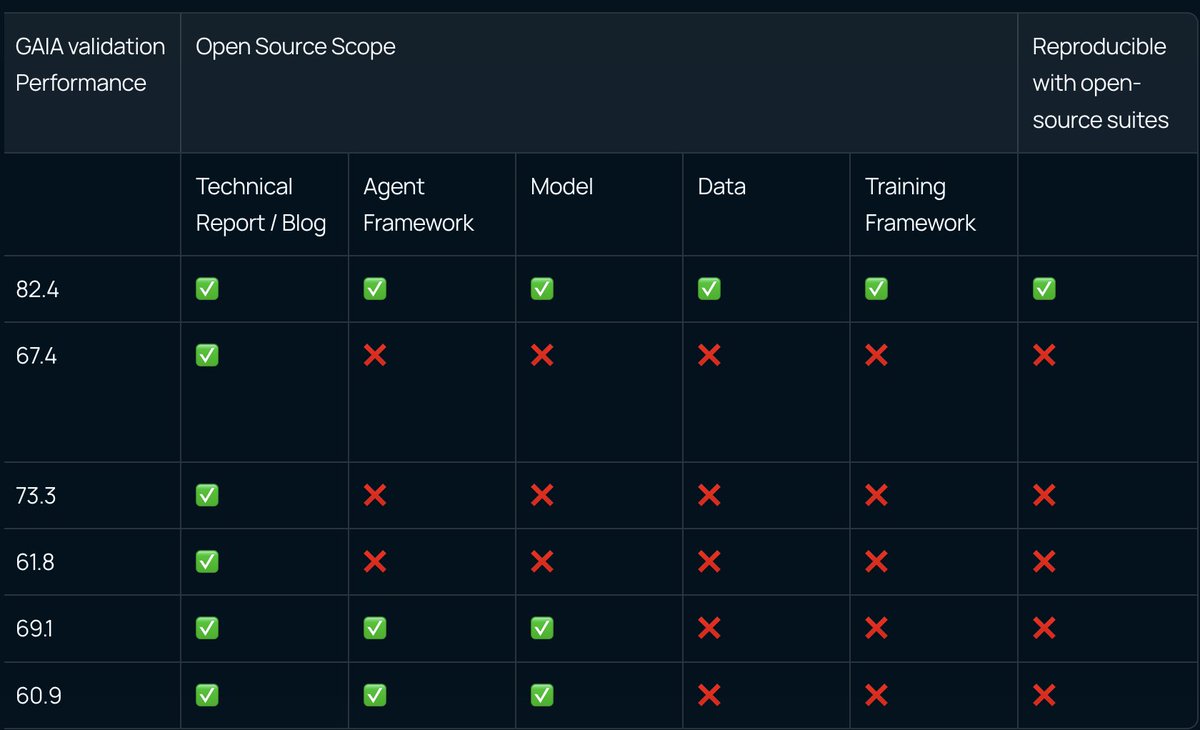
Task: Click the Data red cross in the 60.9 row
Action: [709, 695]
